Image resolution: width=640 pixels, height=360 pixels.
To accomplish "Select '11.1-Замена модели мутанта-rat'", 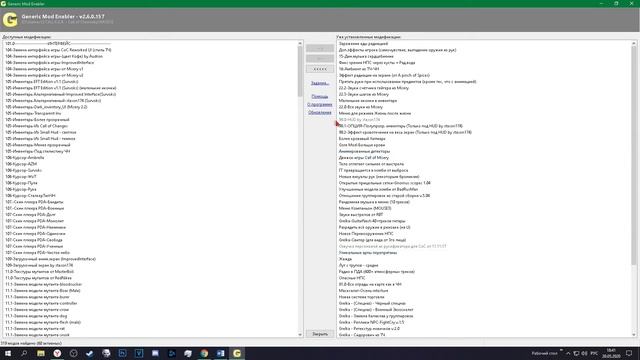I will [x=35, y=329].
